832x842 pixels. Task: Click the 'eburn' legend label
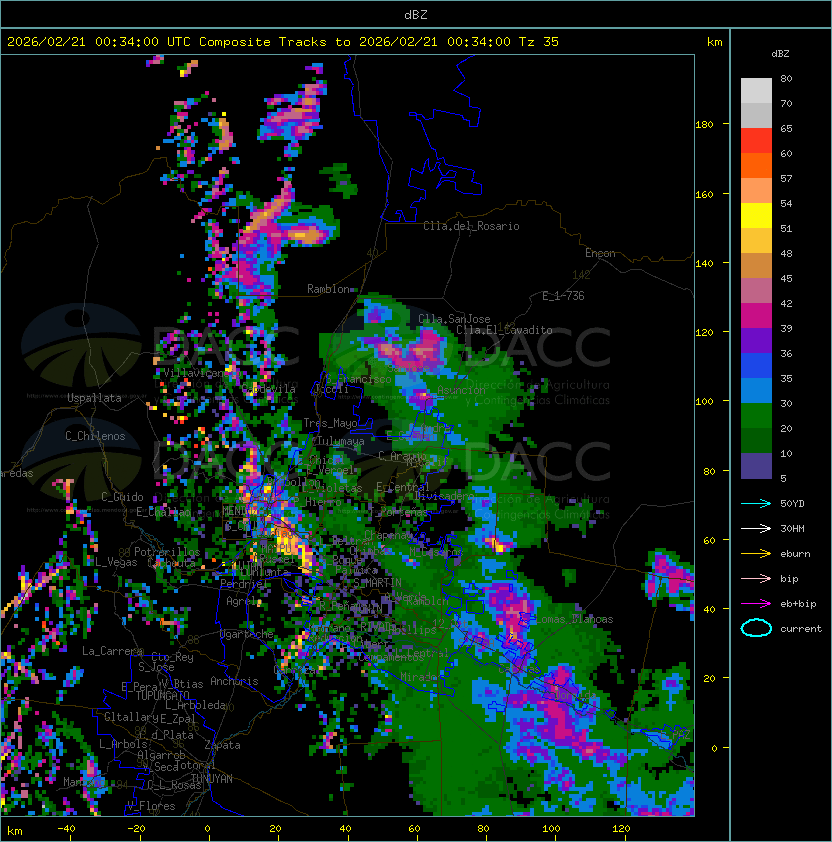[x=795, y=554]
